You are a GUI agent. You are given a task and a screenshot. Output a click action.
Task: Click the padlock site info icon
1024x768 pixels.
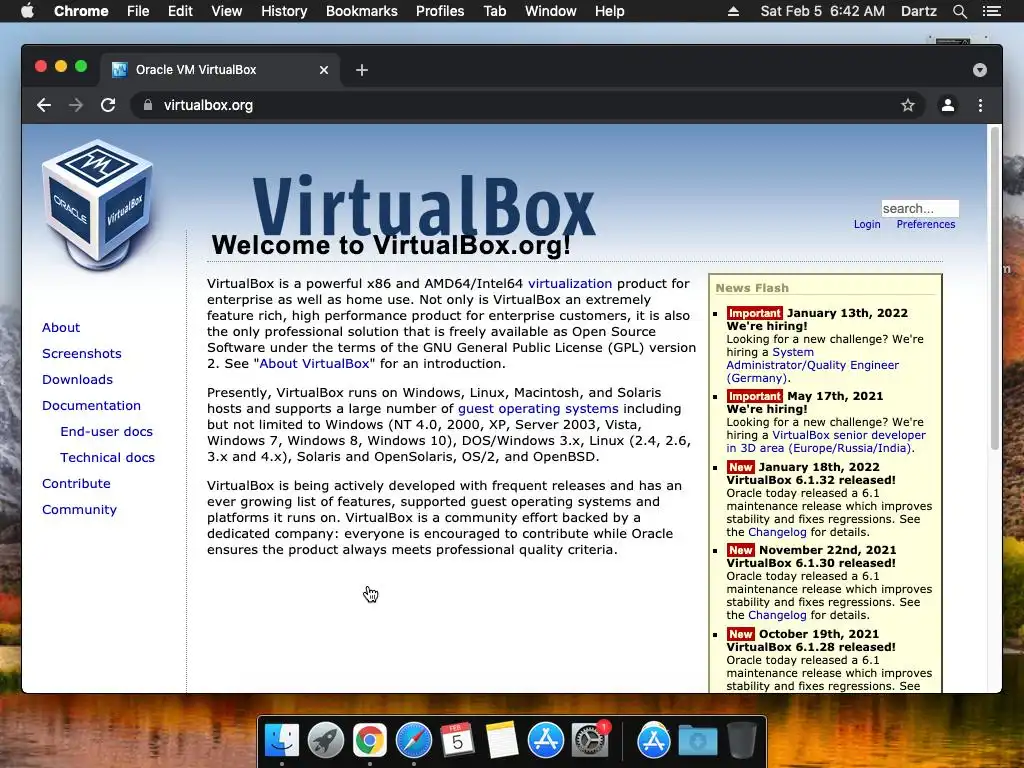pyautogui.click(x=148, y=105)
